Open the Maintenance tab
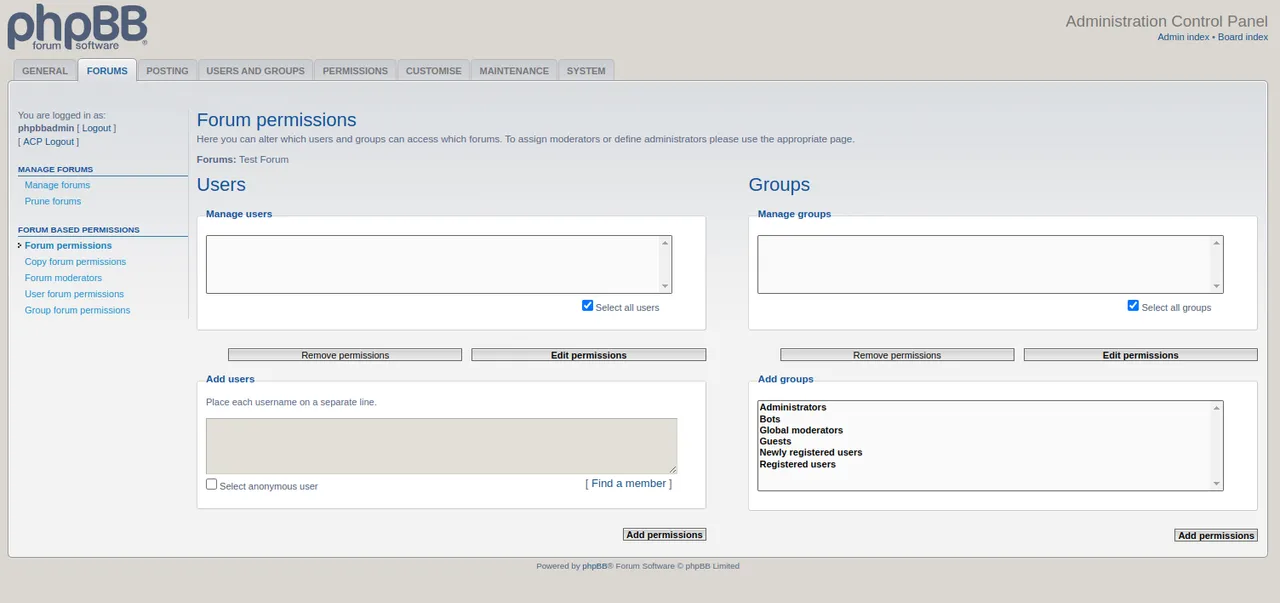 (x=514, y=71)
